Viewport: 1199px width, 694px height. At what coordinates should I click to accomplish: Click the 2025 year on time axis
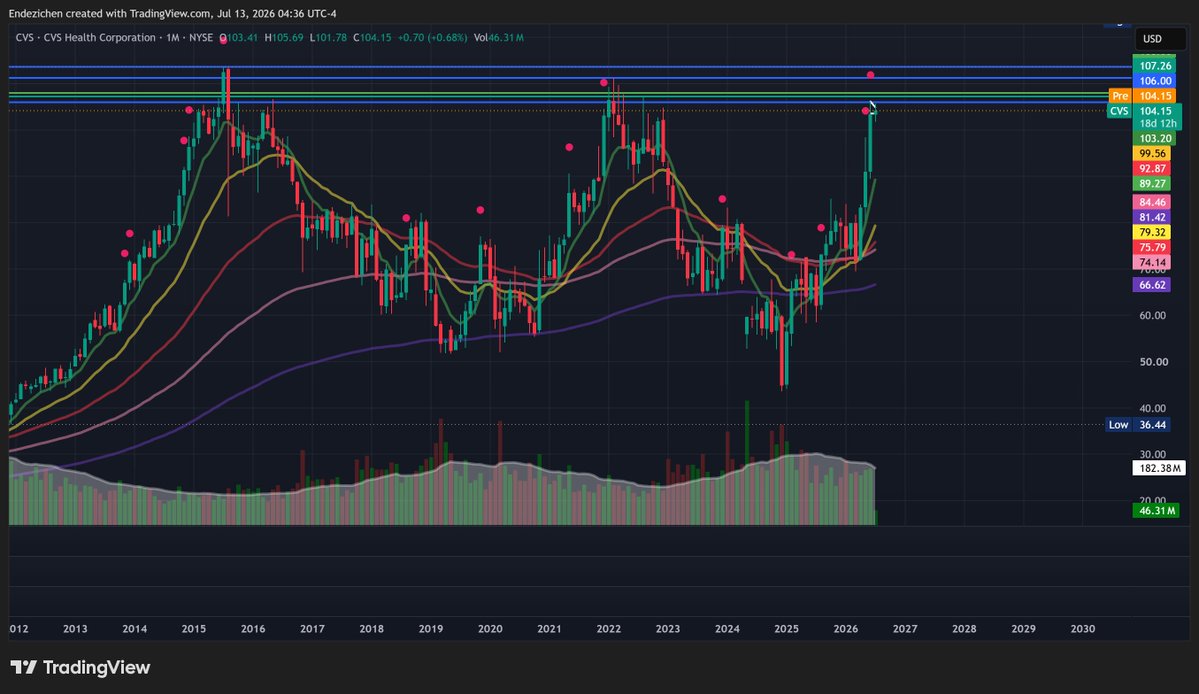786,628
